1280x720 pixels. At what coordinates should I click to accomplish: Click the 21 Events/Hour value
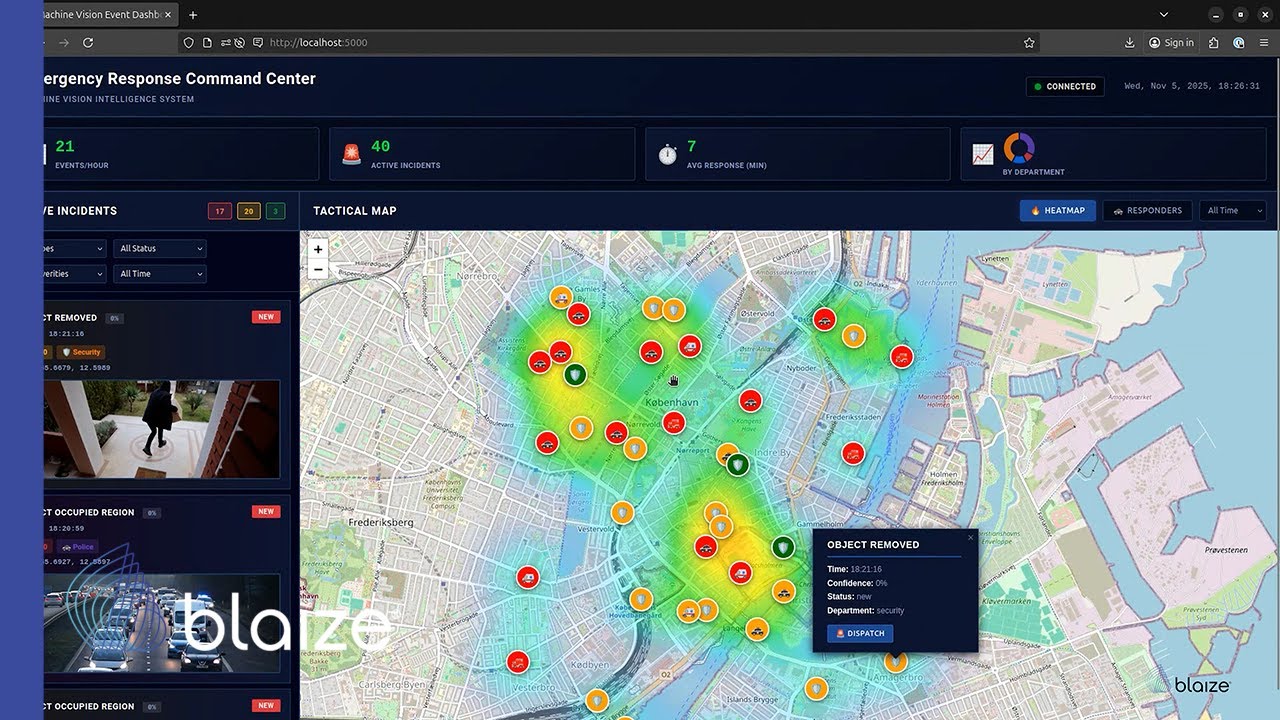[x=65, y=147]
